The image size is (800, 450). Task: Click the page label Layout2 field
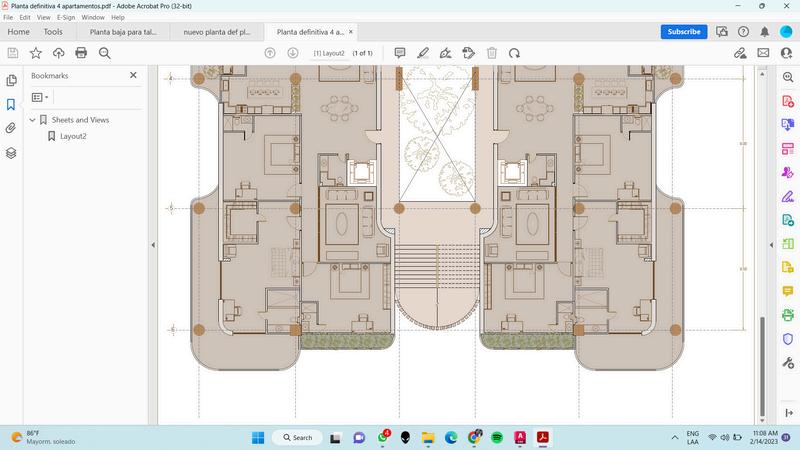pyautogui.click(x=329, y=53)
